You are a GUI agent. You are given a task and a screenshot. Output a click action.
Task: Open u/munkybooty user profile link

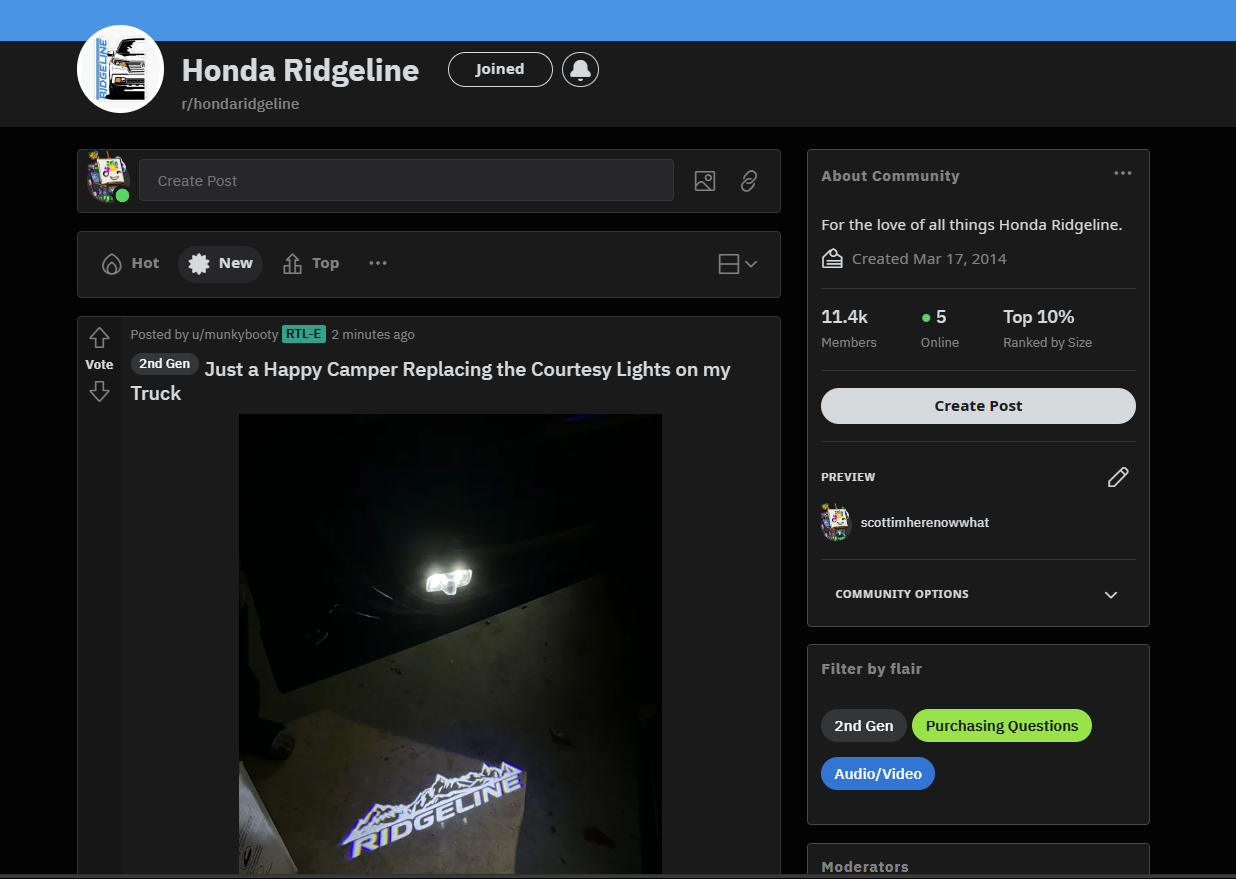click(x=235, y=335)
